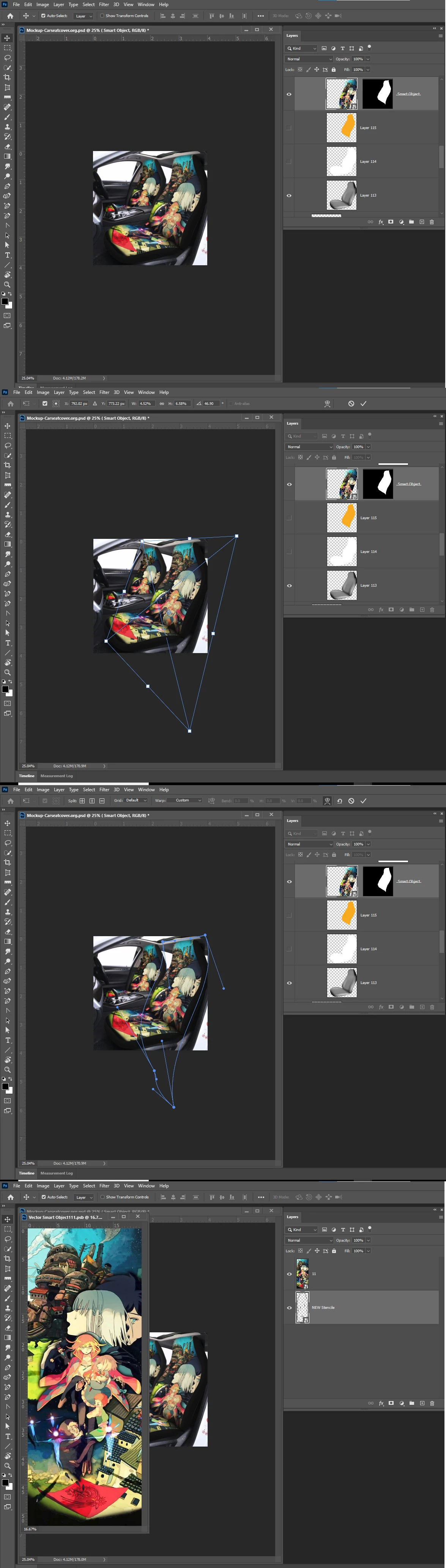Open the Opacity slider arrow in the first screenshot
The height and width of the screenshot is (1568, 446).
pyautogui.click(x=367, y=59)
